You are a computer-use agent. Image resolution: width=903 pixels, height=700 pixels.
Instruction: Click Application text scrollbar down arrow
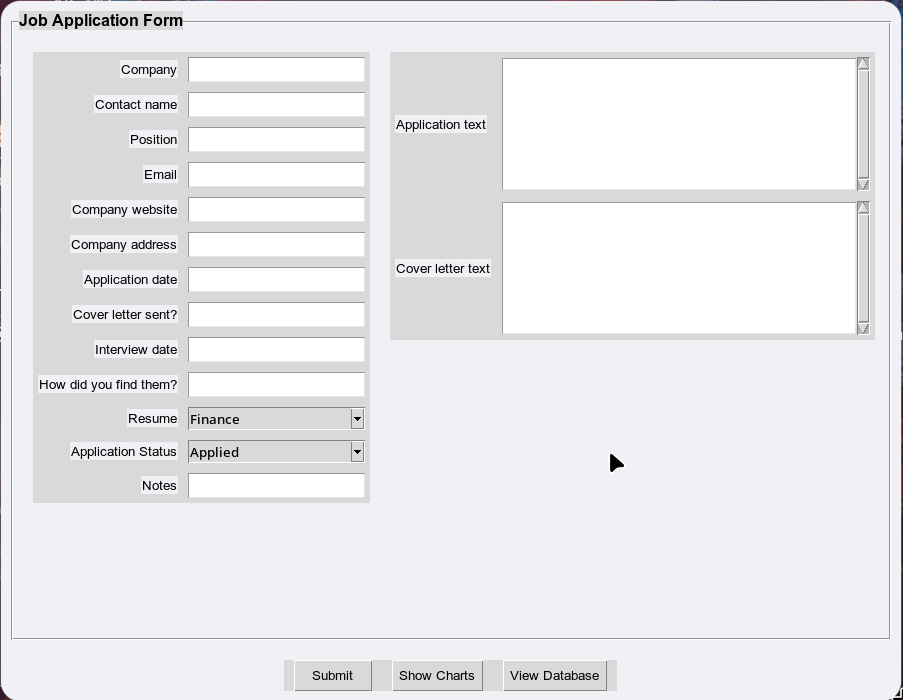863,184
